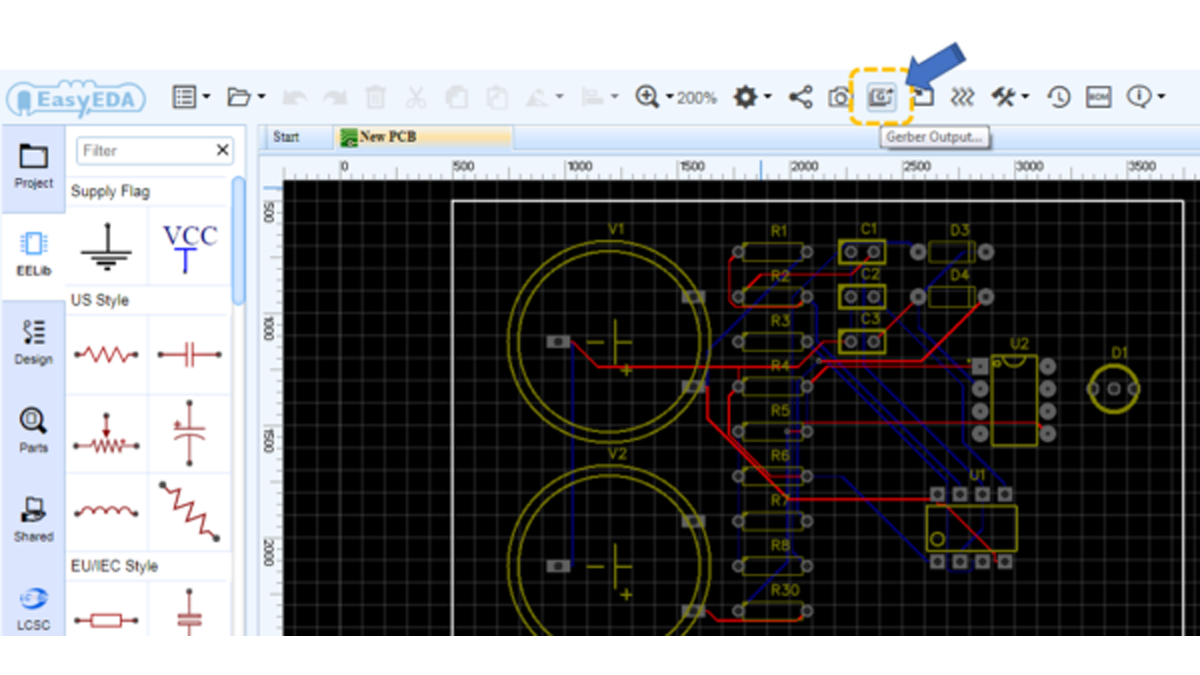
Task: Open the Design manager sidebar icon
Action: (34, 342)
